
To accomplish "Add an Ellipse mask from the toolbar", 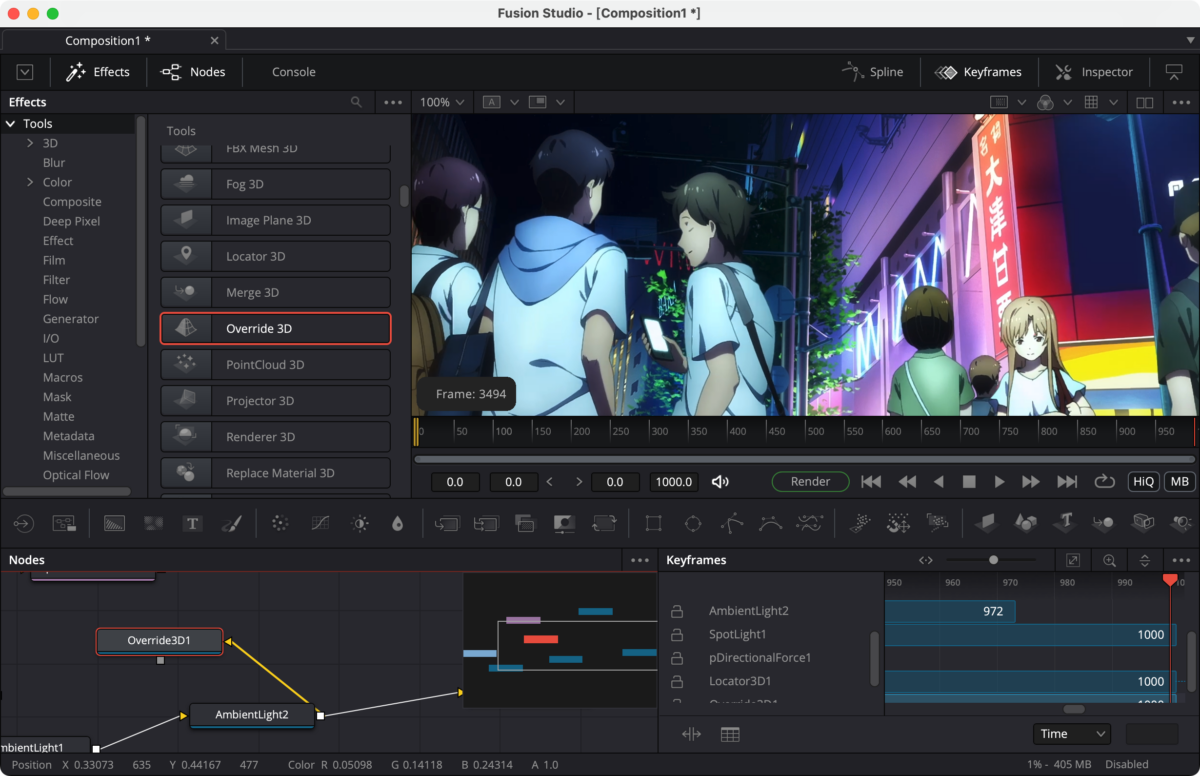I will (x=692, y=523).
